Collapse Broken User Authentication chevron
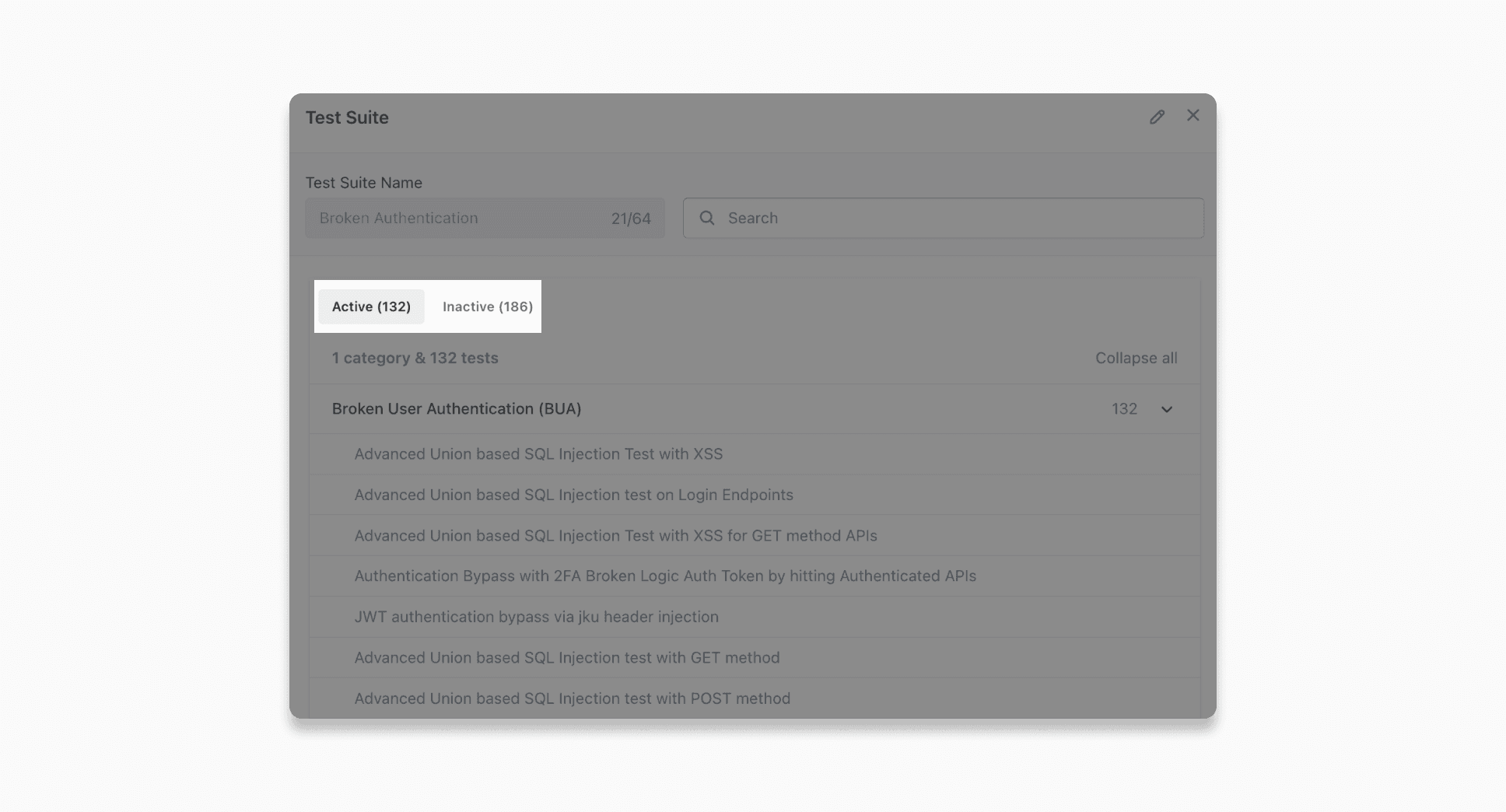1506x812 pixels. click(x=1167, y=409)
